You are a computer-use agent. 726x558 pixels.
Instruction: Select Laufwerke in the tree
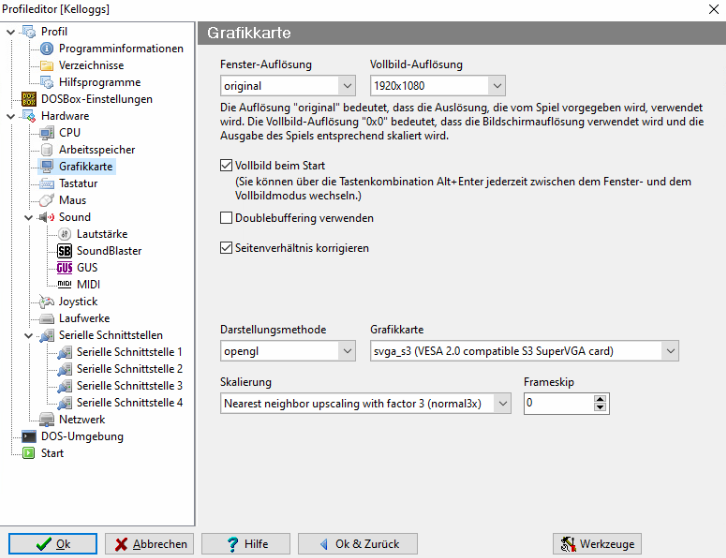[84, 319]
